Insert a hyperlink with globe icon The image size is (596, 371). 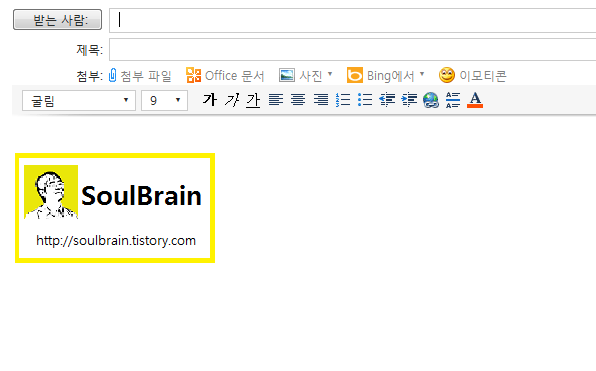pyautogui.click(x=431, y=100)
